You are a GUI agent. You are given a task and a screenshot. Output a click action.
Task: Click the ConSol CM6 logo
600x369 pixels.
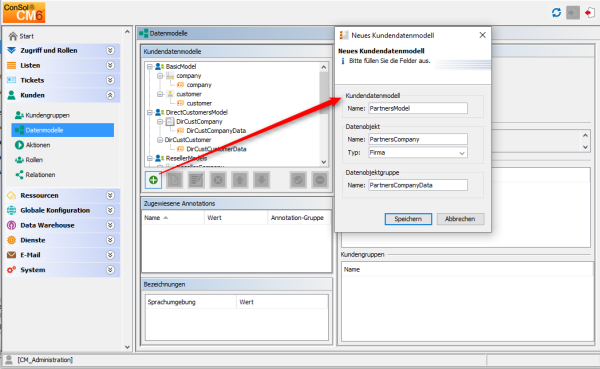[x=24, y=13]
